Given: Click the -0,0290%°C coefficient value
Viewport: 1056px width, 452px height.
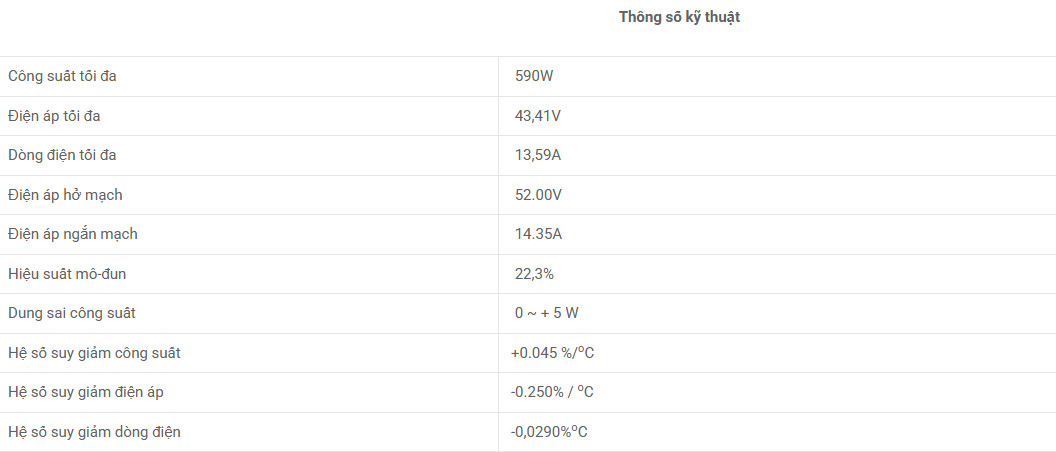Looking at the screenshot, I should (549, 432).
